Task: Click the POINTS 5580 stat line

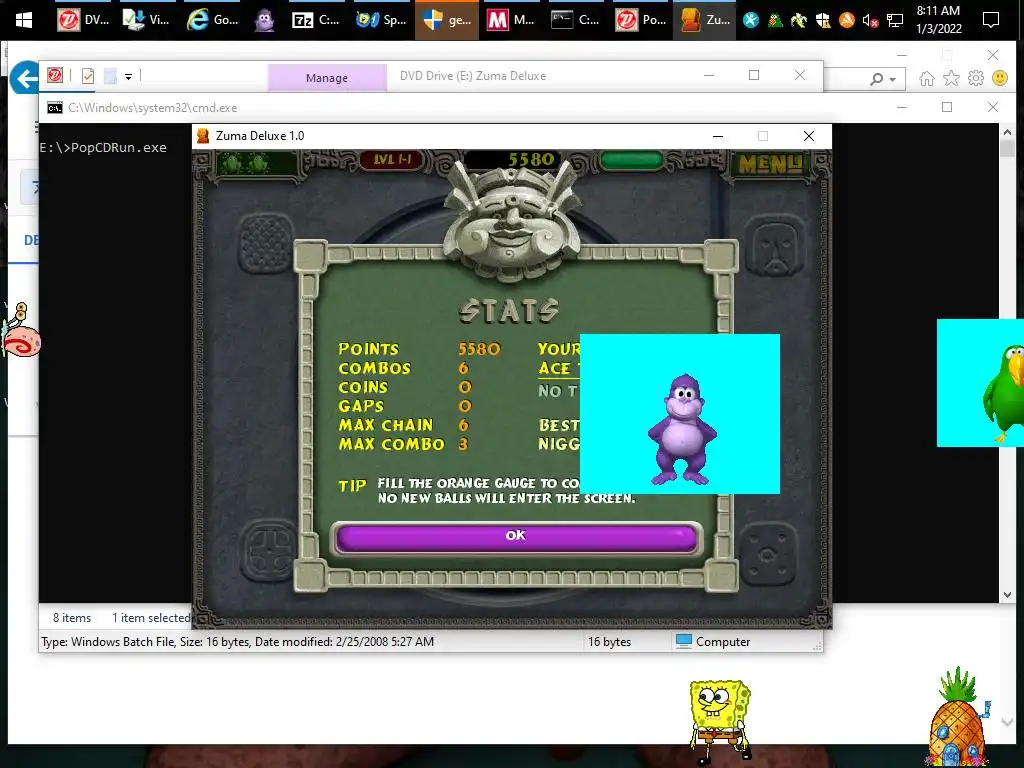Action: click(x=419, y=349)
